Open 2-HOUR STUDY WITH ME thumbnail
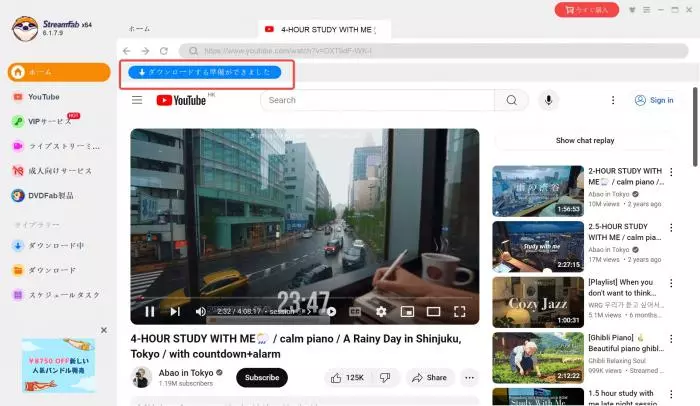Viewport: 700px width, 406px height. click(x=538, y=191)
